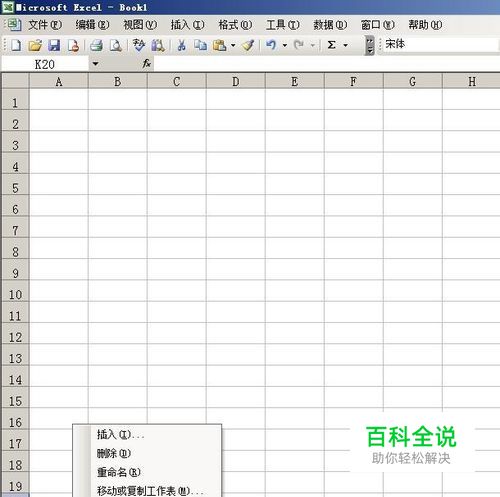The height and width of the screenshot is (497, 500).
Task: Select column A header
Action: coord(59,81)
